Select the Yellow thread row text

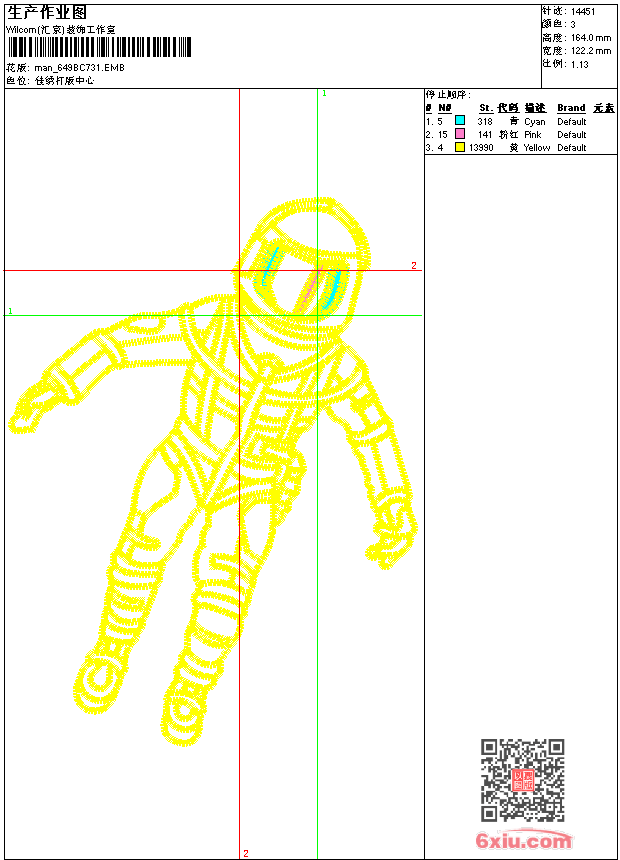pos(537,148)
